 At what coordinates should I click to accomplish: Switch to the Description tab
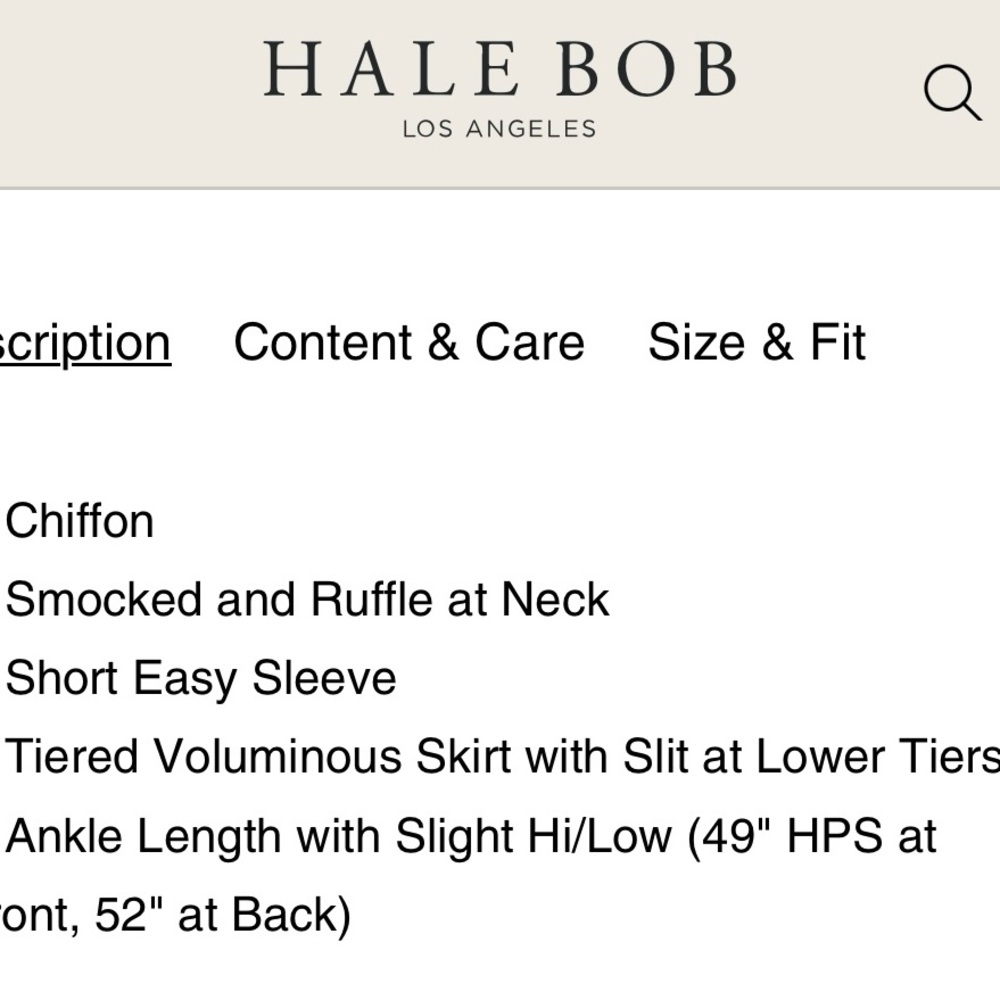pyautogui.click(x=85, y=343)
